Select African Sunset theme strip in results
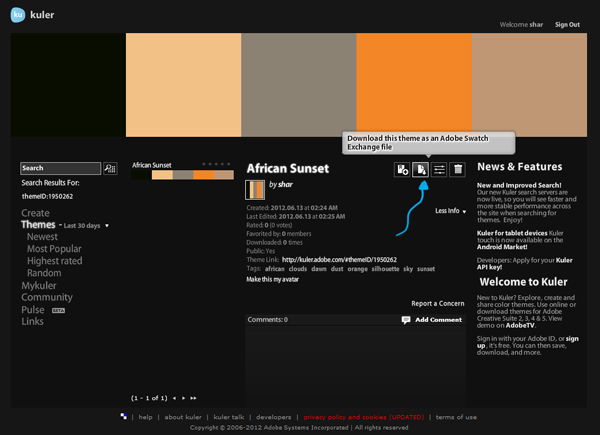The width and height of the screenshot is (600, 435). pos(182,175)
